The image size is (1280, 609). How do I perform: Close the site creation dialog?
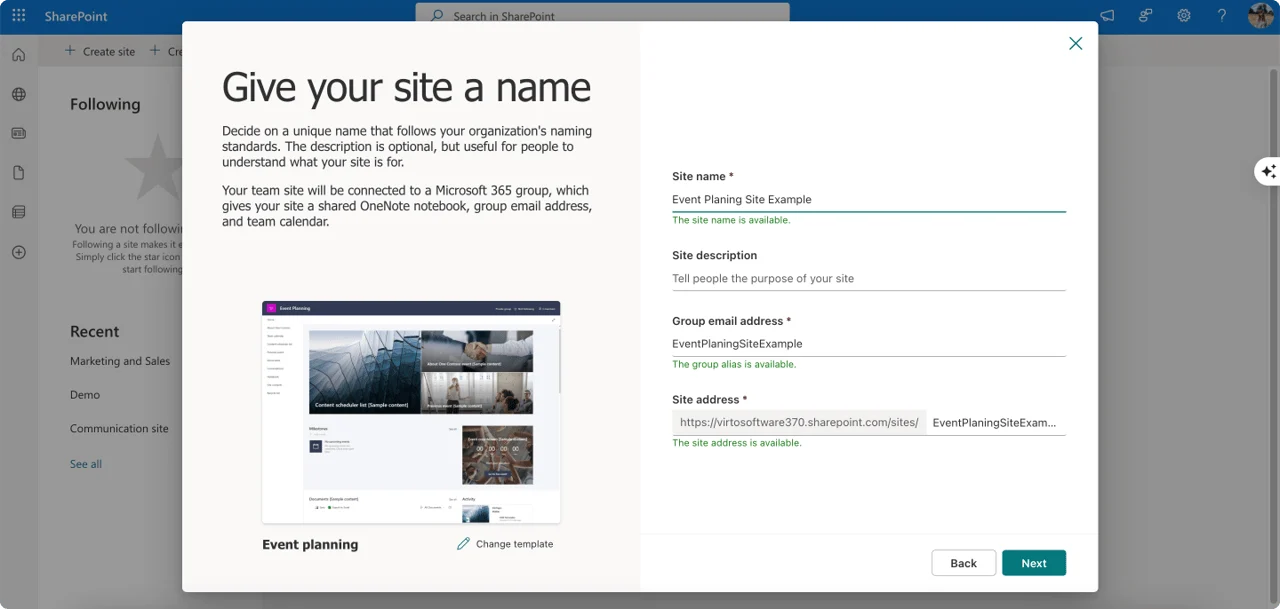tap(1075, 43)
